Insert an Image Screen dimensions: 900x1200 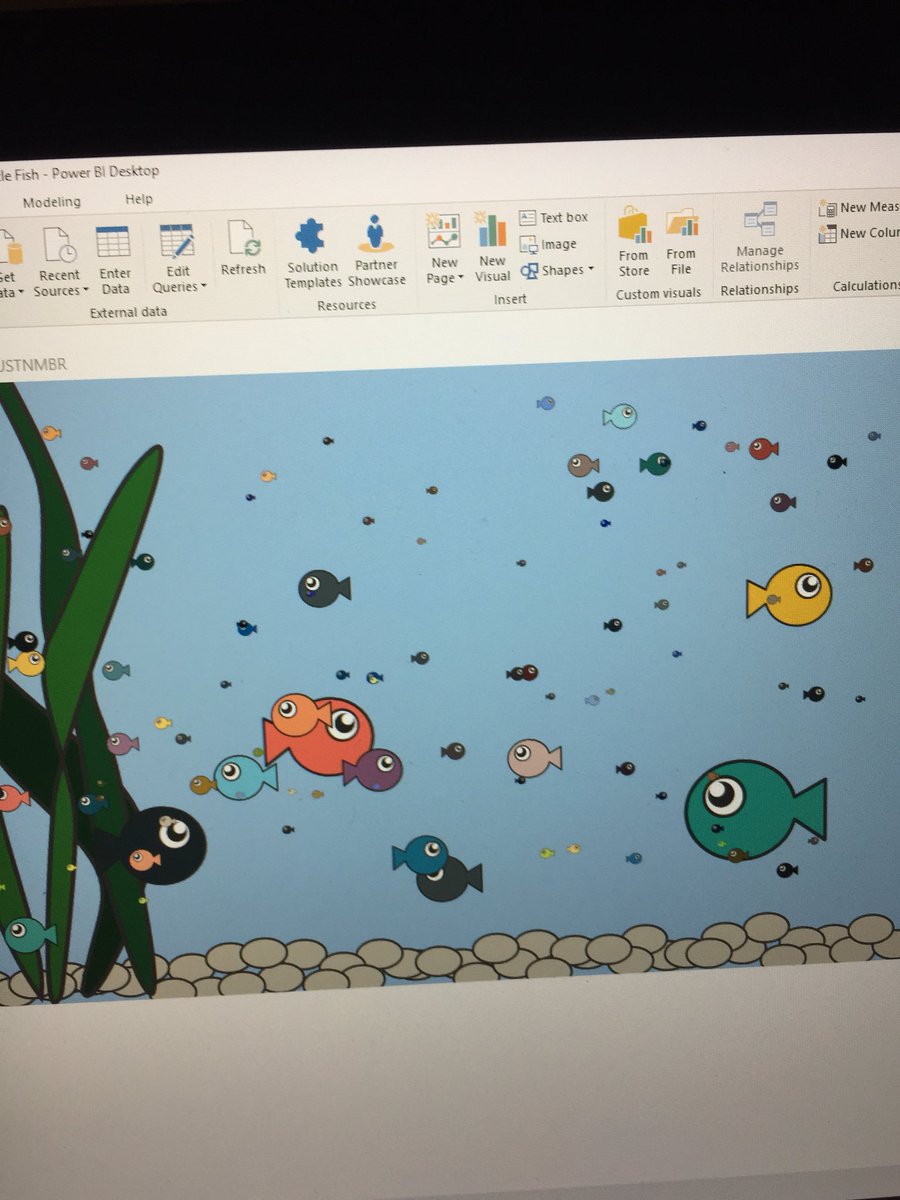(548, 244)
